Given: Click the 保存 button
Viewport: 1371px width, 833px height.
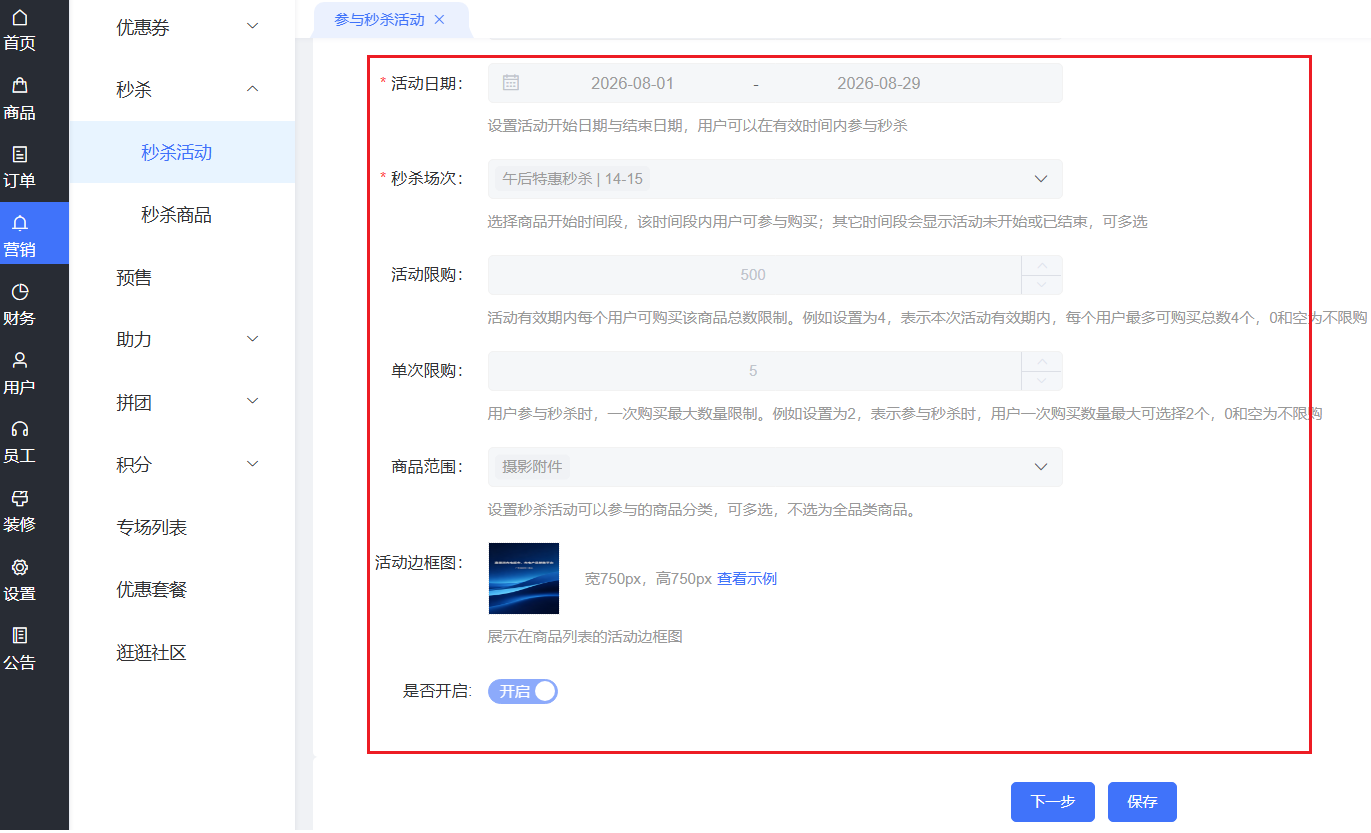Looking at the screenshot, I should [x=1142, y=801].
